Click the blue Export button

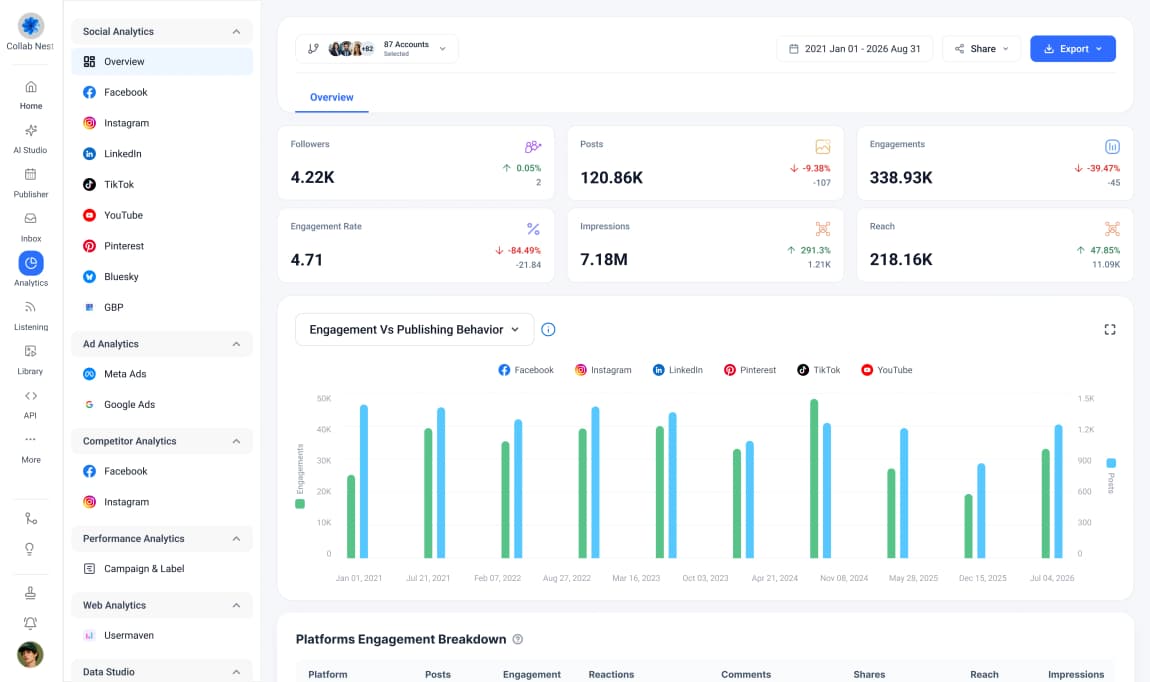[x=1073, y=48]
